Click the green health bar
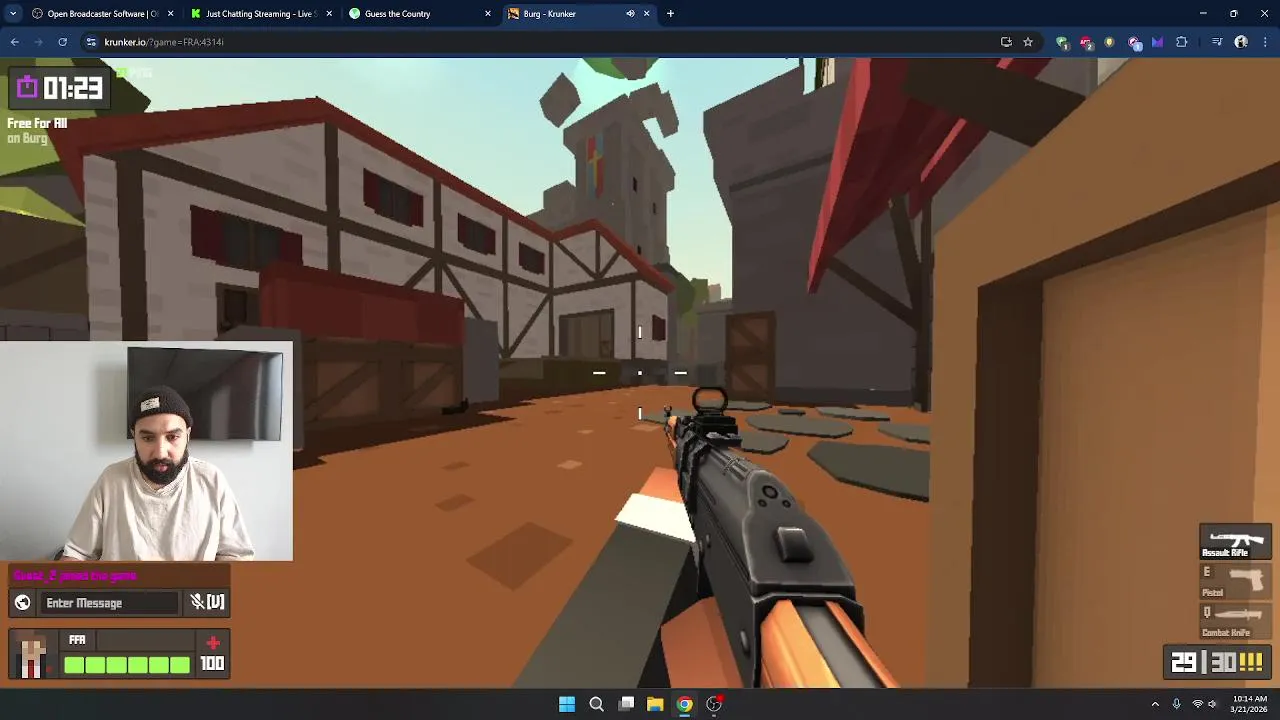This screenshot has height=720, width=1280. click(x=127, y=665)
